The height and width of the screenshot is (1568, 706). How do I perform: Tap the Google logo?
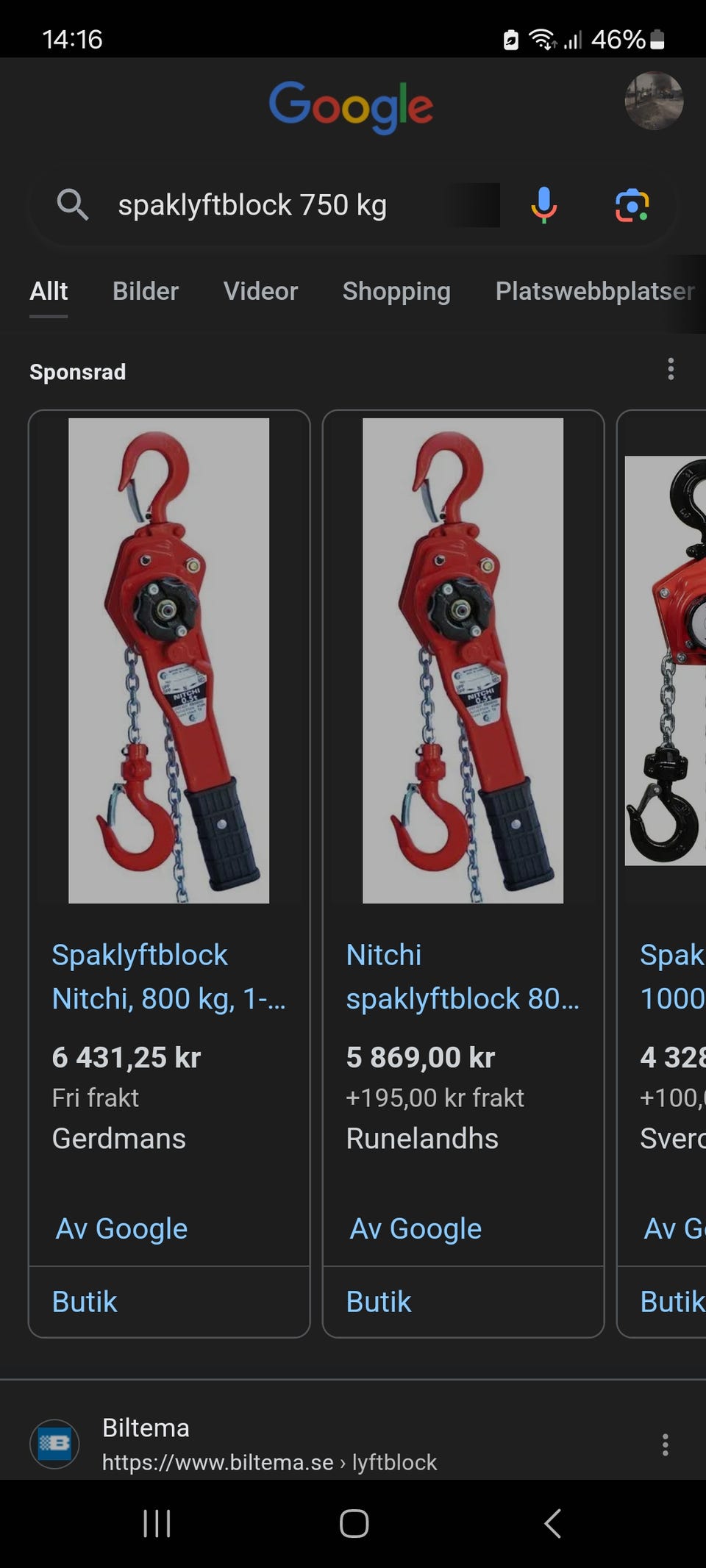click(352, 107)
